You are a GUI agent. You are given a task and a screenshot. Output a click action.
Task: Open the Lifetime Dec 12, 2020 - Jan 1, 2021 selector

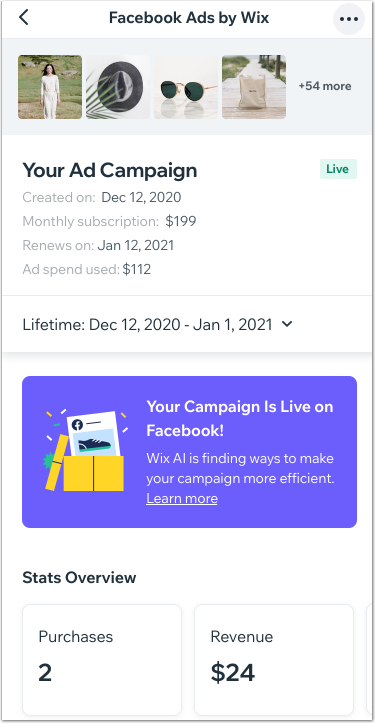coord(158,325)
